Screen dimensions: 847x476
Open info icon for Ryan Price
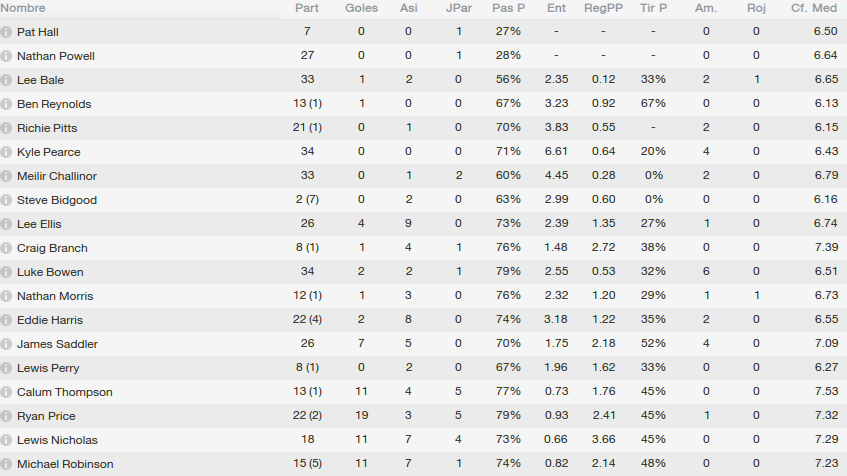point(6,417)
